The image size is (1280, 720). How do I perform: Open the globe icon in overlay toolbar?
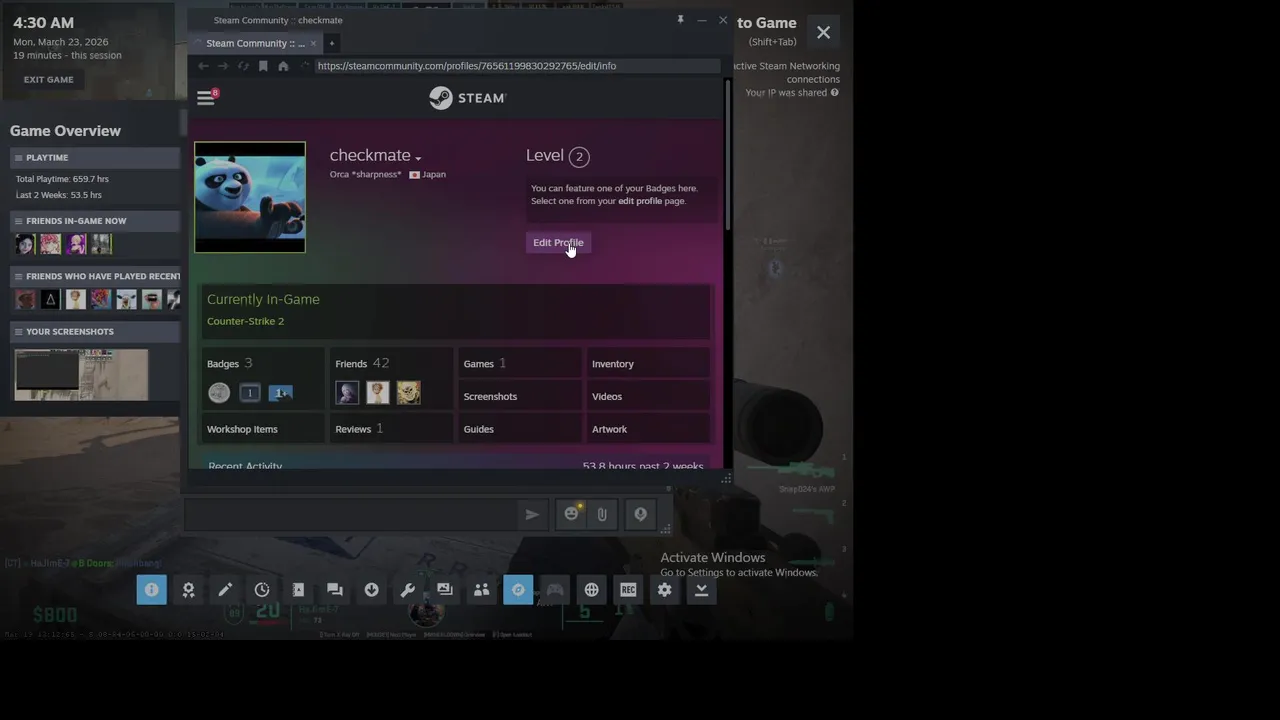(591, 590)
